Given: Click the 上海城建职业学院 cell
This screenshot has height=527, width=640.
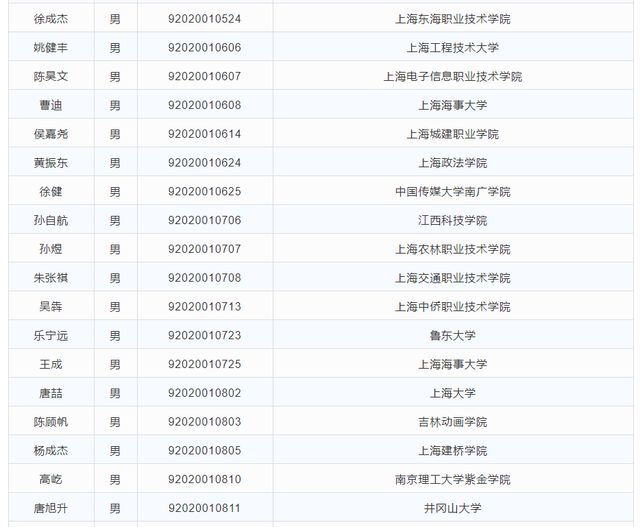Looking at the screenshot, I should pyautogui.click(x=453, y=134).
